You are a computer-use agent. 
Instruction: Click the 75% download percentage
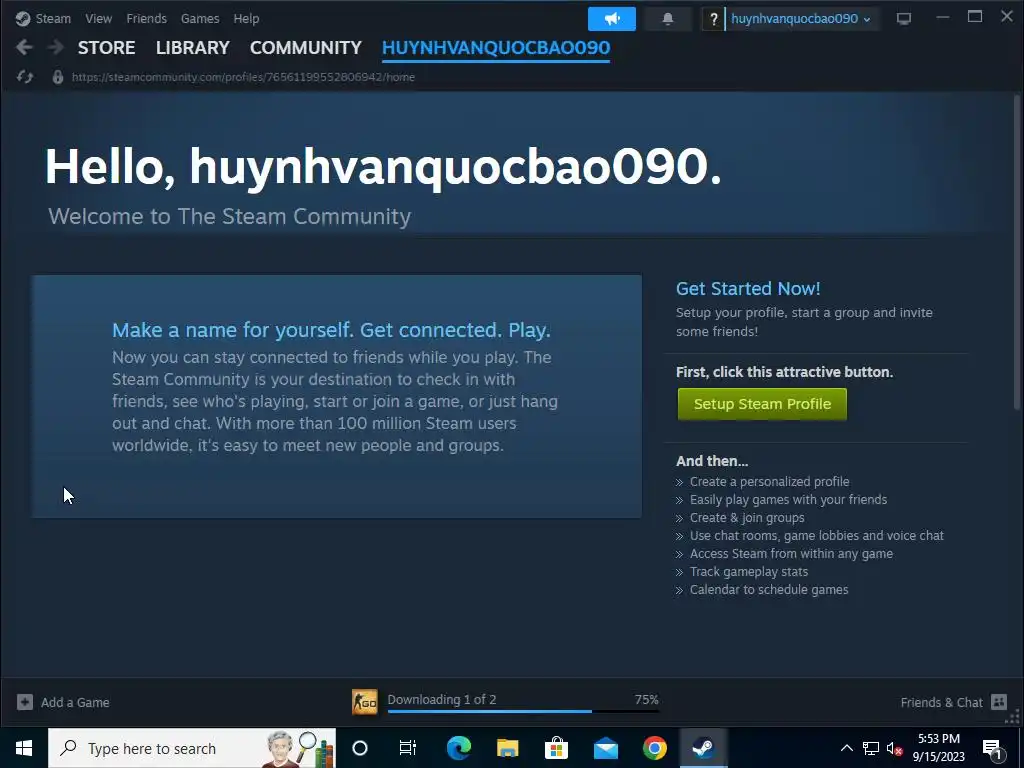(646, 699)
